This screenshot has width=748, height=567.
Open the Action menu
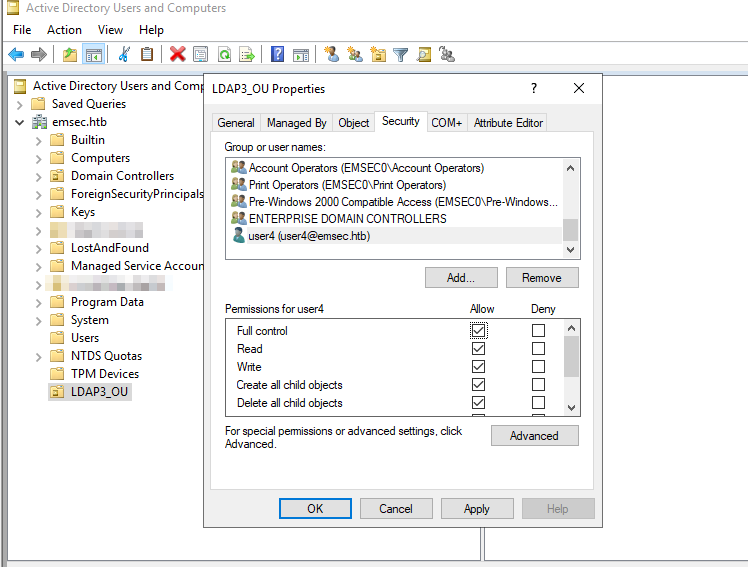(x=64, y=30)
